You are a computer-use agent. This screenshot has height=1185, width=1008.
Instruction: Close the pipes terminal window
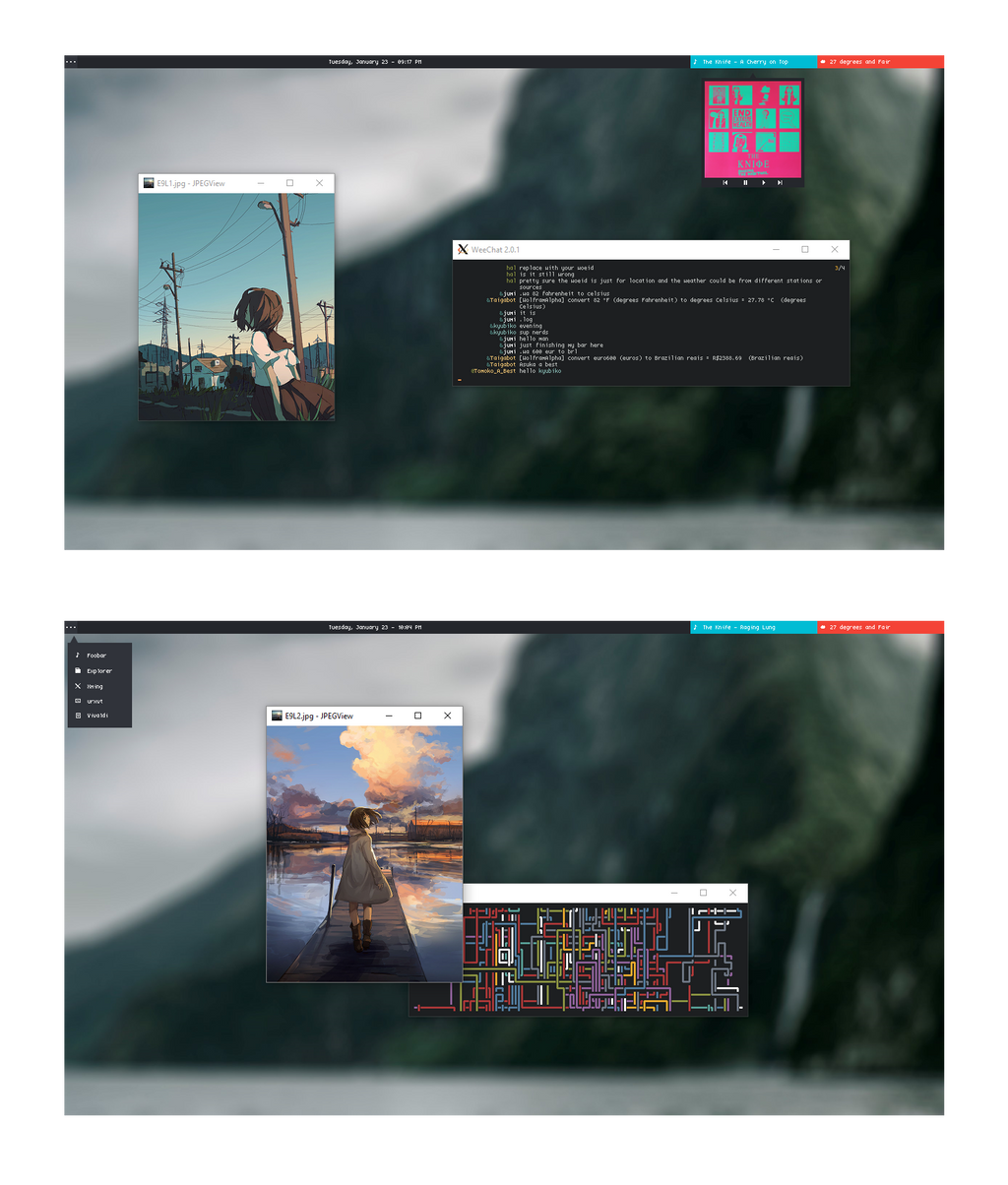(732, 893)
